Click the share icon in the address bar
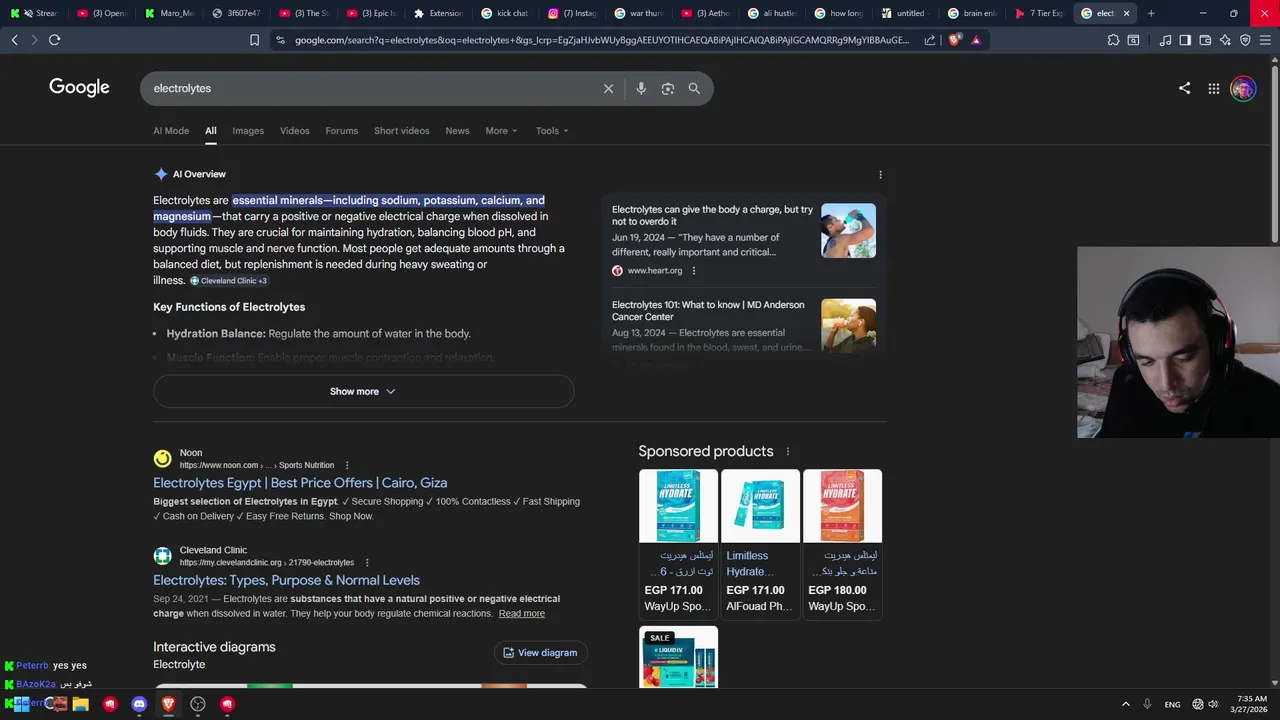1280x720 pixels. [930, 40]
